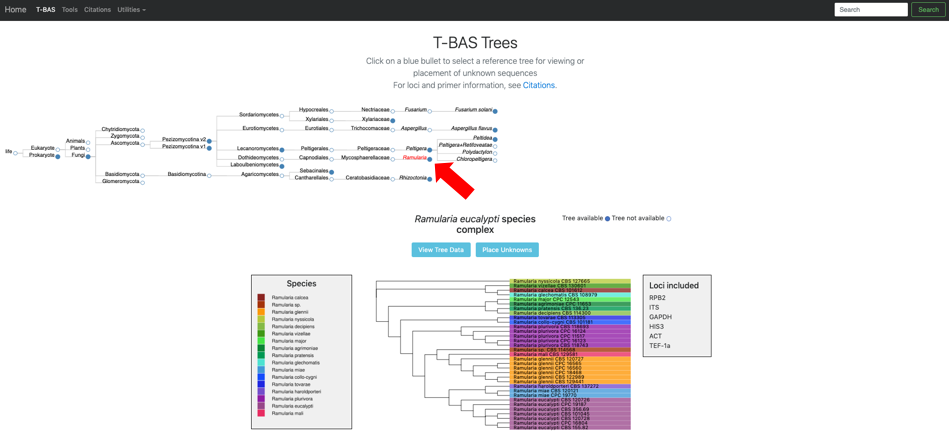
Task: Click tree leaf Ramularia haroldporteri CBS 137272
Action: 570,386
